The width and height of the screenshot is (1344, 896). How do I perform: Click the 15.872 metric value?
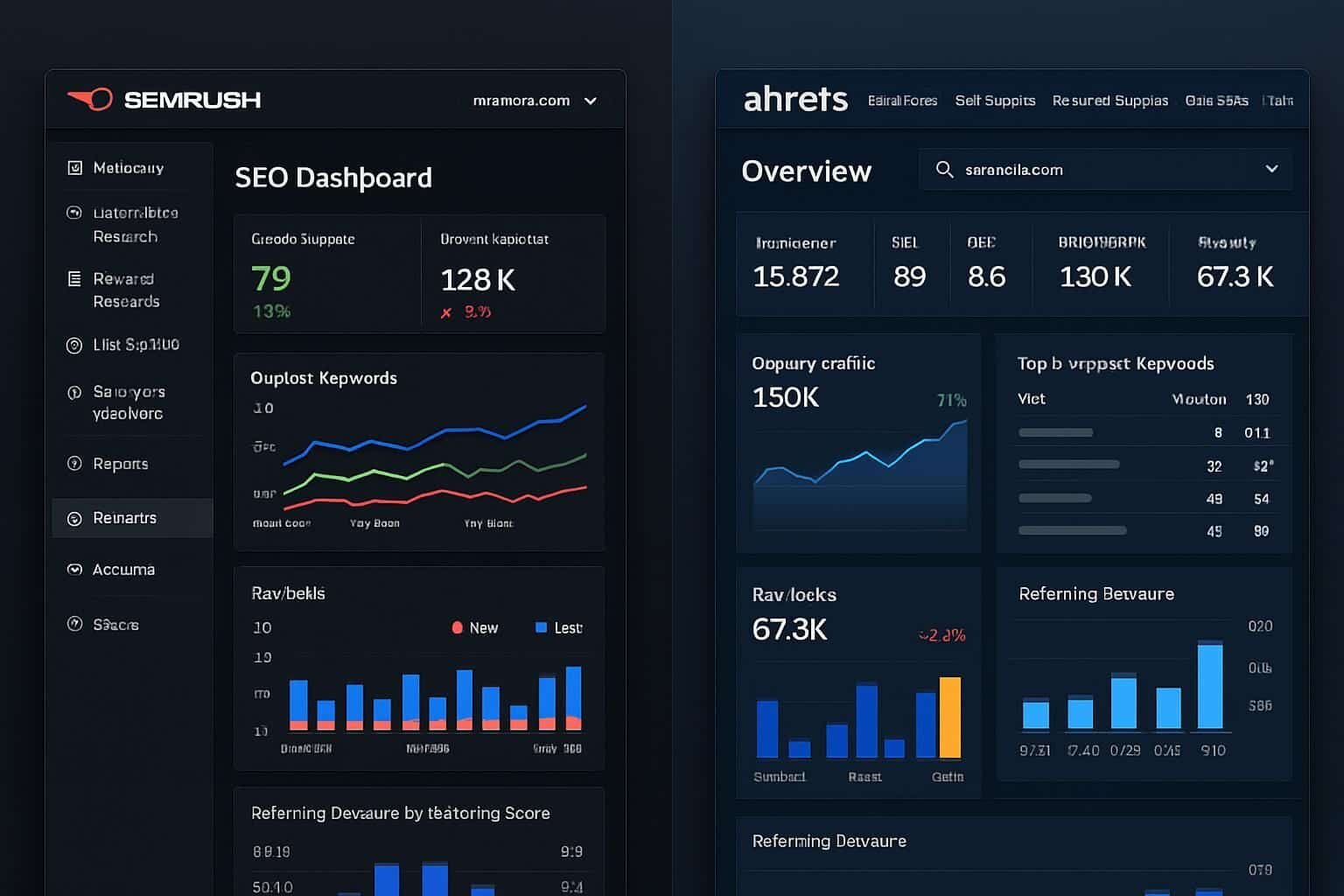click(795, 276)
